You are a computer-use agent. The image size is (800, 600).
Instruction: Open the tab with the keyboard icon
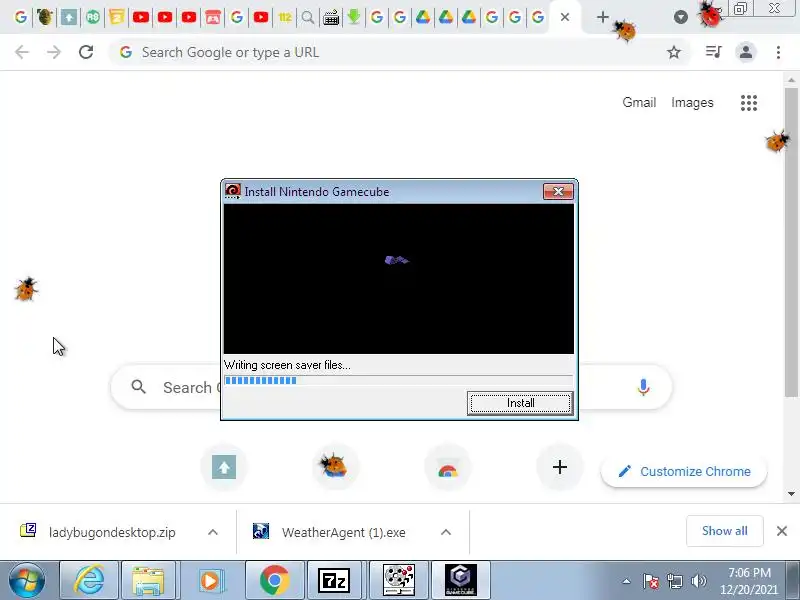point(331,17)
